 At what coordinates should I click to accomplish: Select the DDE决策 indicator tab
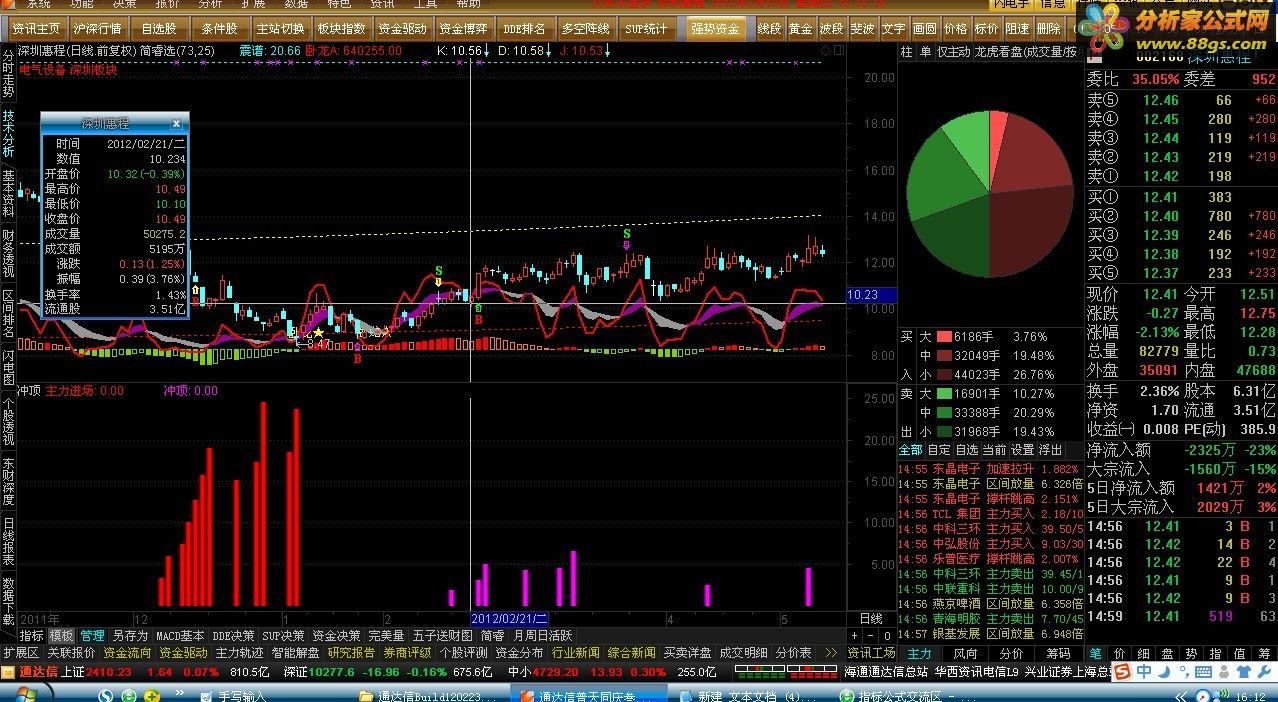tap(233, 635)
